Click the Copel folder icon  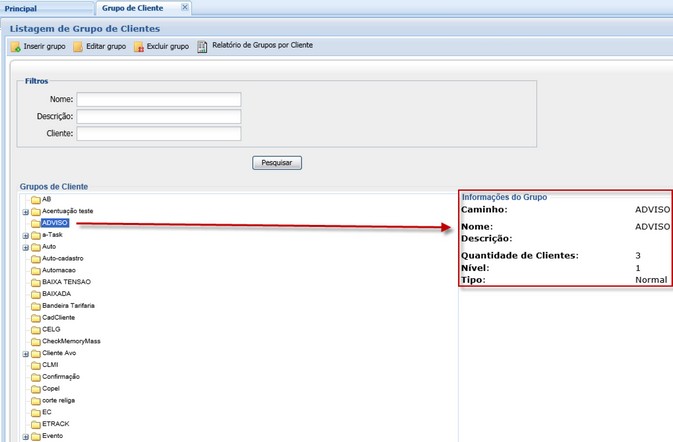pyautogui.click(x=35, y=388)
